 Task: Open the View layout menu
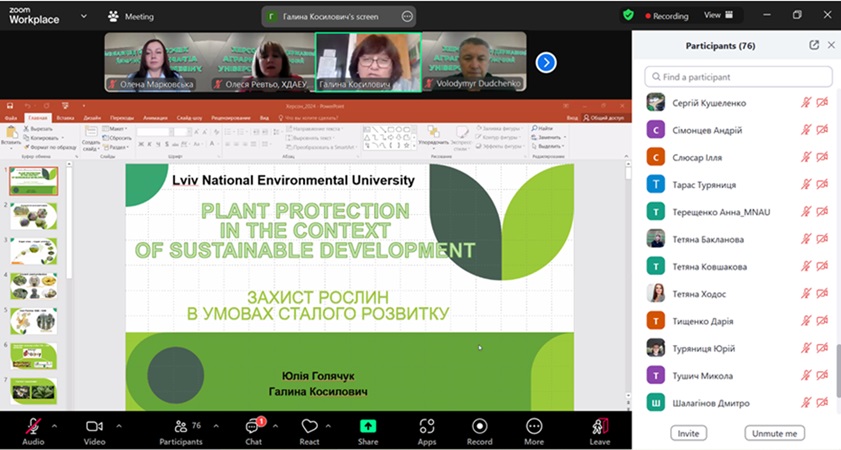click(719, 15)
